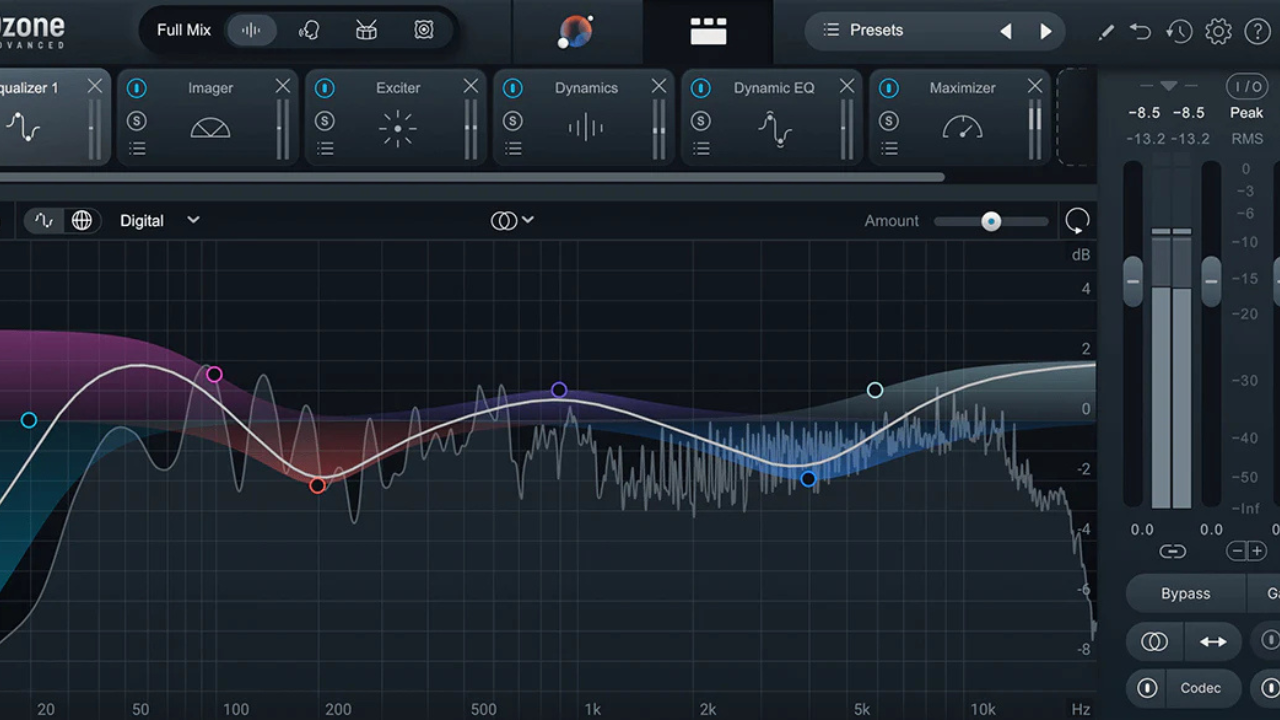Image resolution: width=1280 pixels, height=720 pixels.
Task: Open the settings gear icon
Action: (x=1218, y=31)
